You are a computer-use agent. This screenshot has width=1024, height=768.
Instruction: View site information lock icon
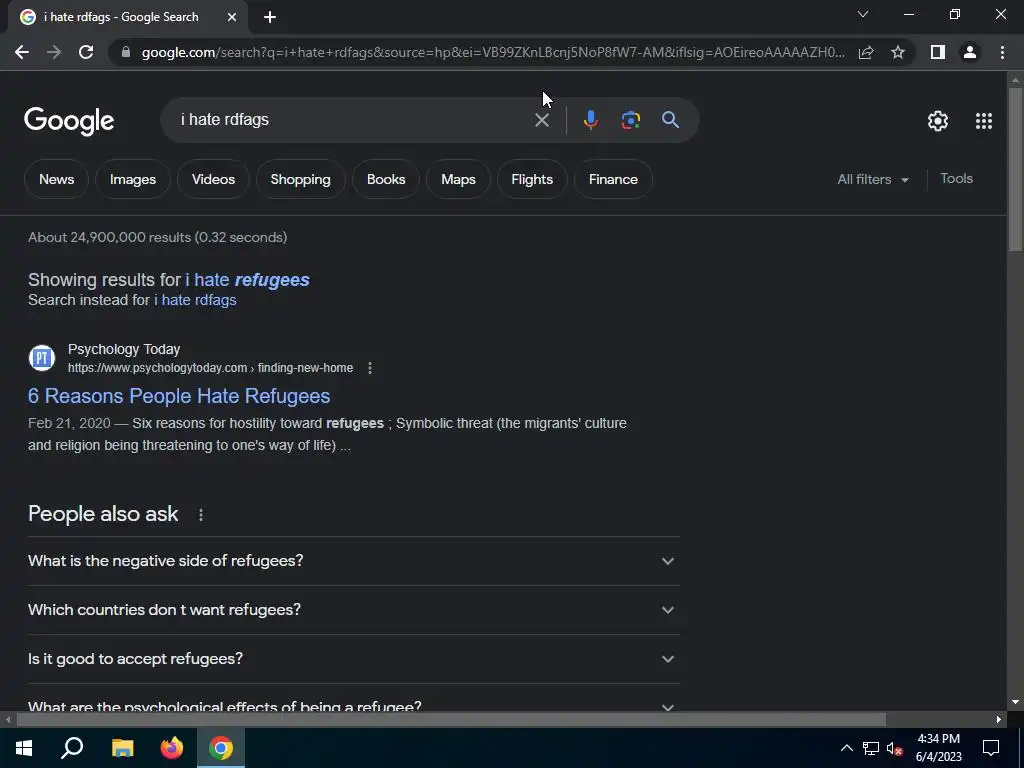click(x=126, y=52)
